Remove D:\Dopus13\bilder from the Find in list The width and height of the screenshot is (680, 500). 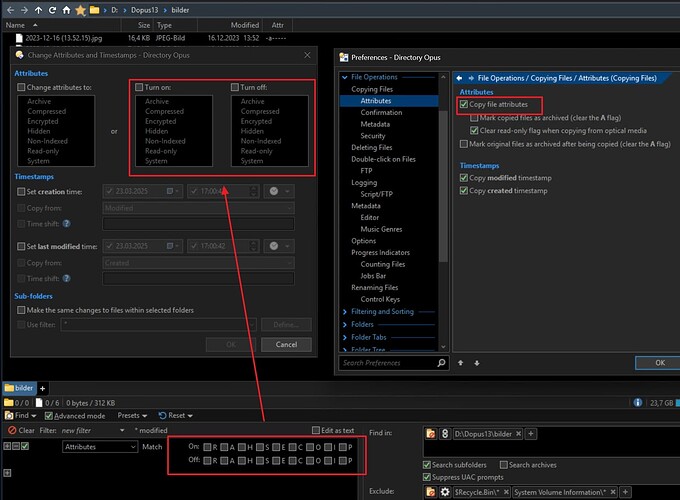518,434
